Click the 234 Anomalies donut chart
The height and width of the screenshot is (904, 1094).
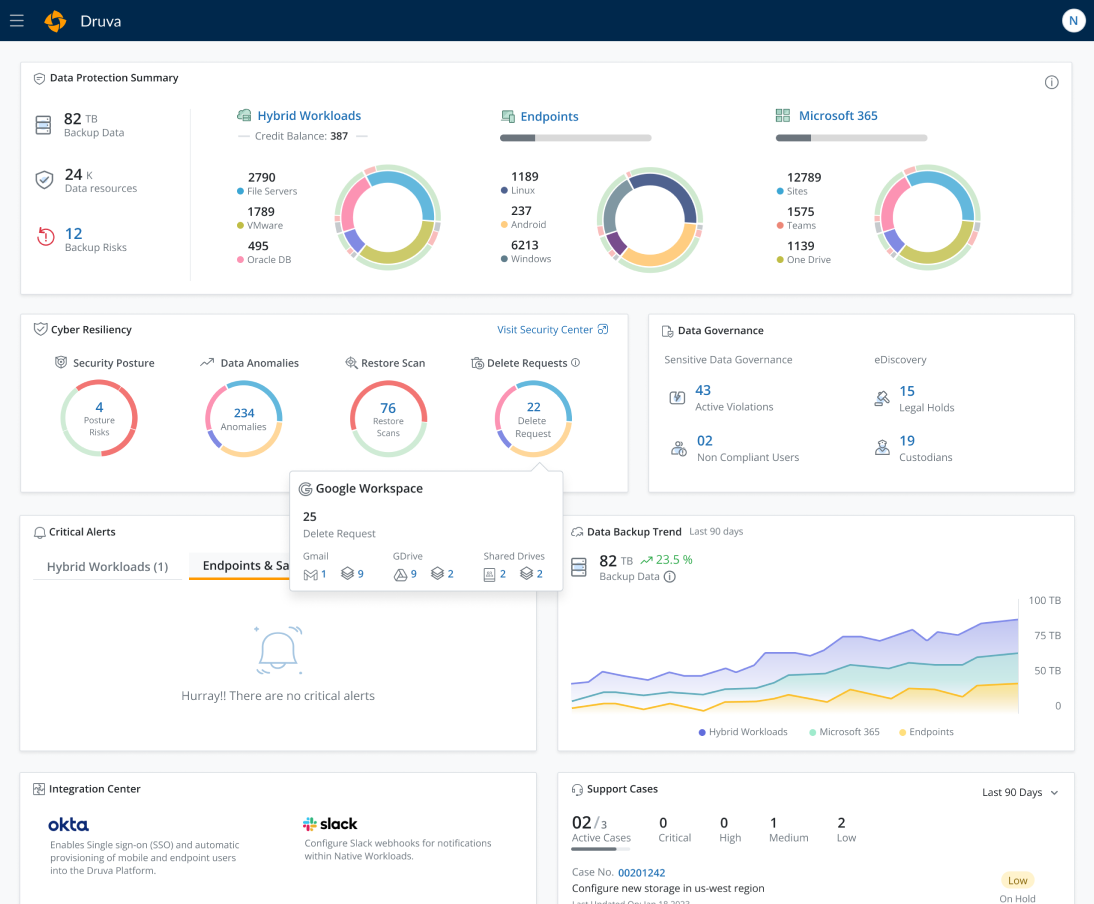click(x=244, y=419)
